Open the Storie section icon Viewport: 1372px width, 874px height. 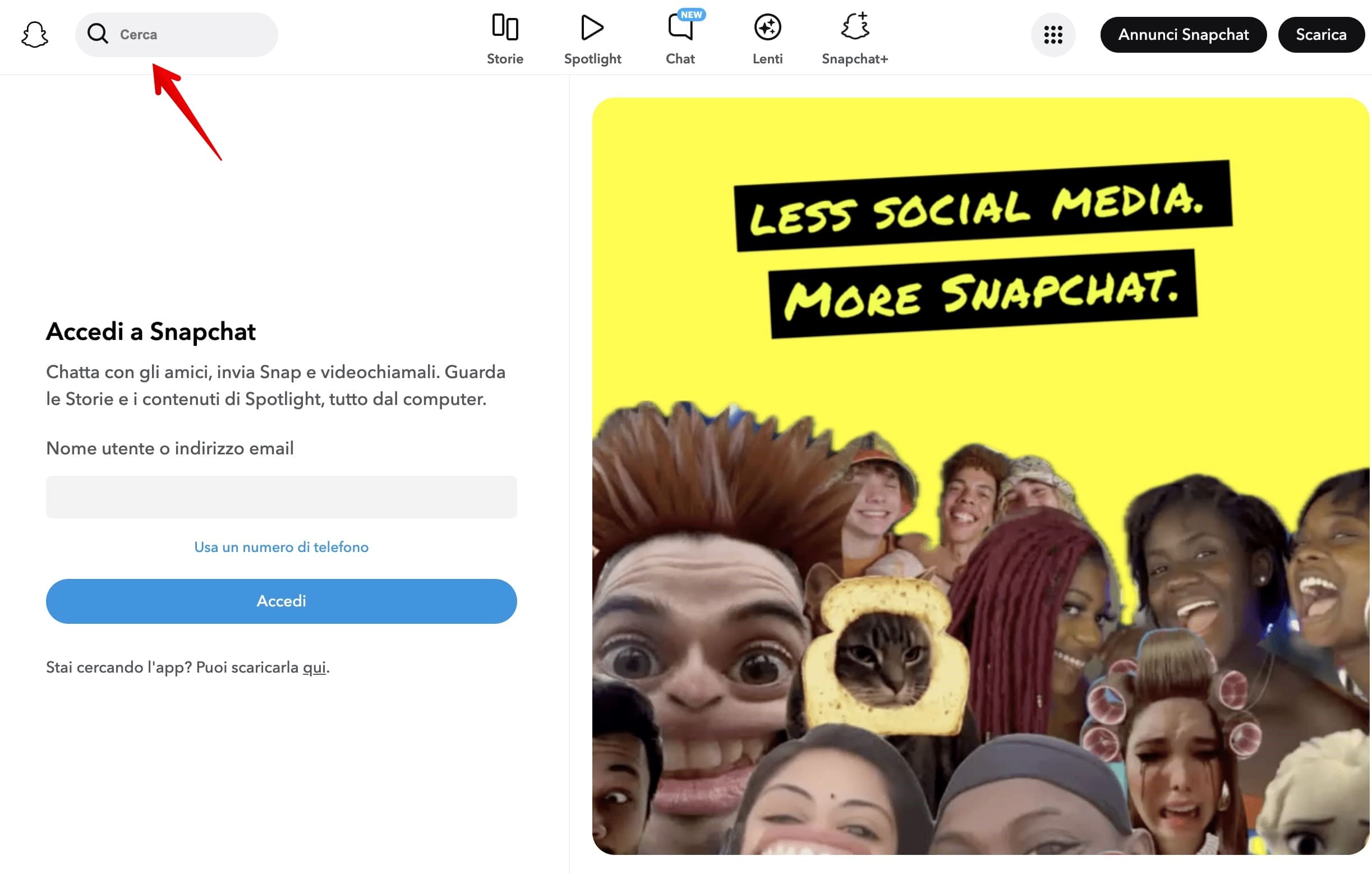[505, 27]
